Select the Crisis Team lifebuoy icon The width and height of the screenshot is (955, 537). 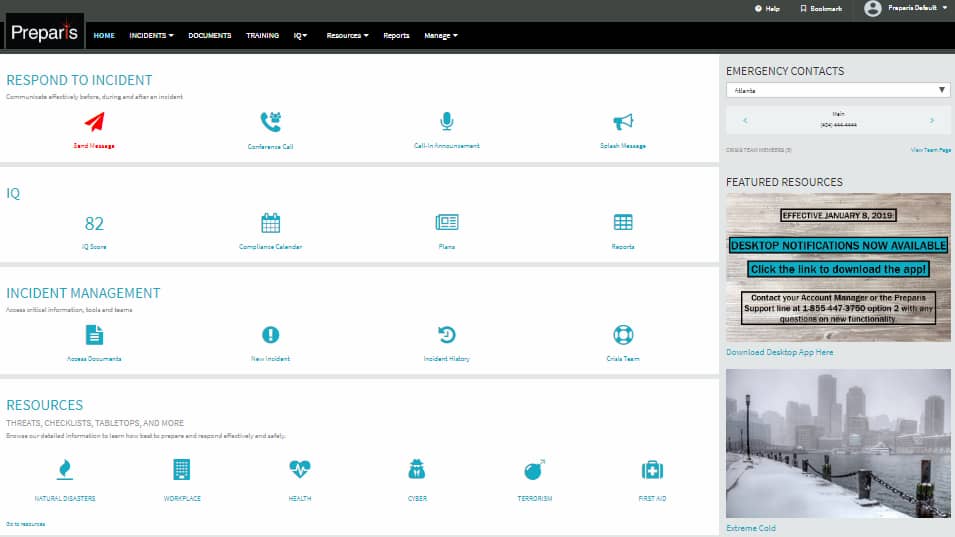pyautogui.click(x=623, y=335)
